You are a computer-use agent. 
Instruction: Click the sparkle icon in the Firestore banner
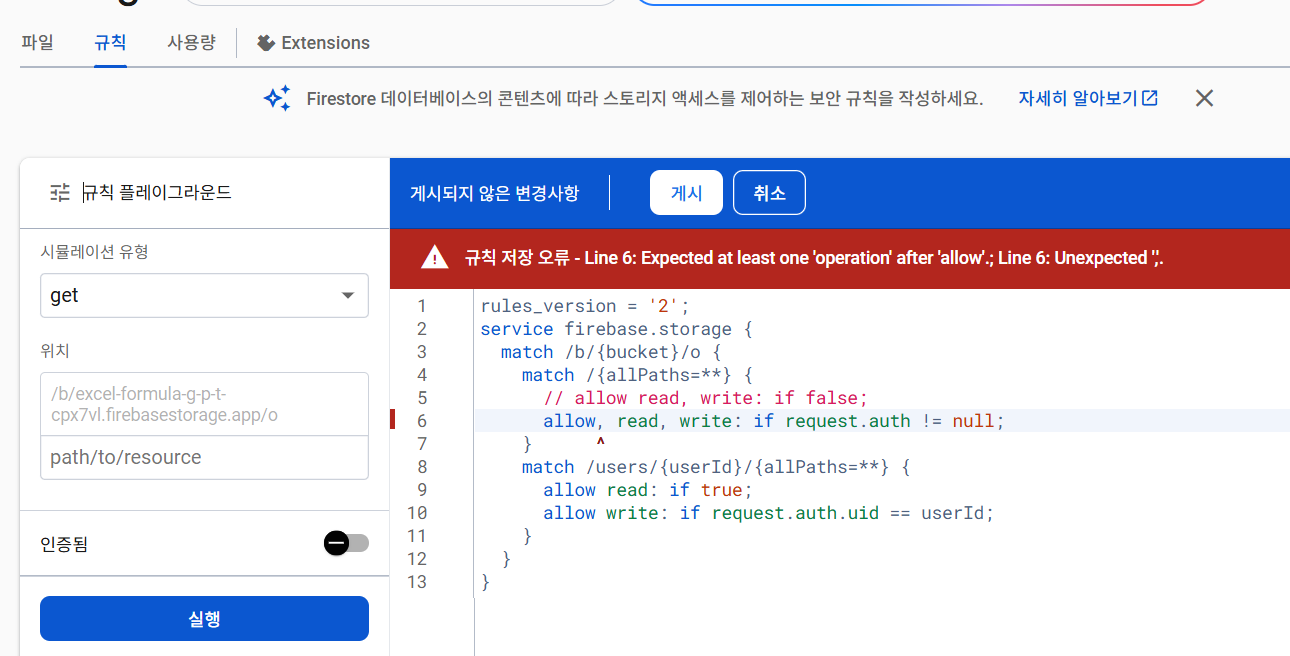click(277, 98)
